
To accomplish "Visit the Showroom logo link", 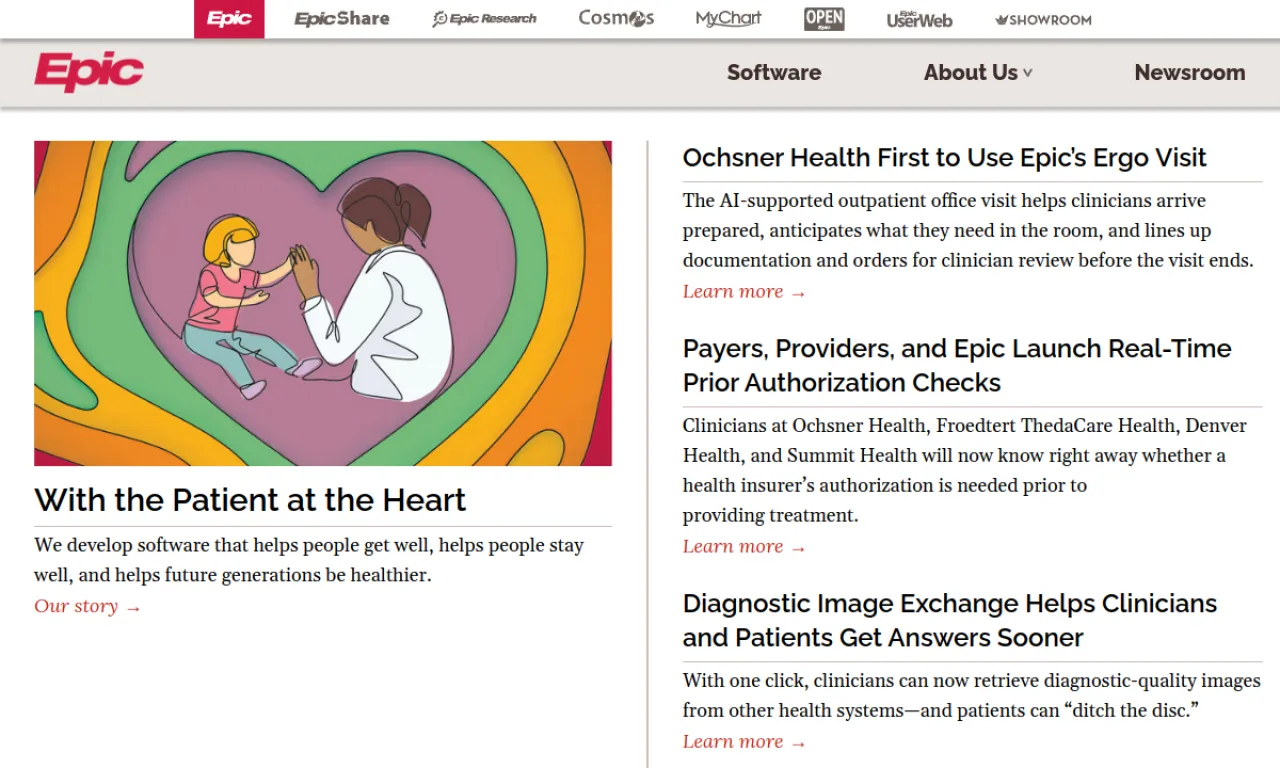I will tap(1043, 20).
